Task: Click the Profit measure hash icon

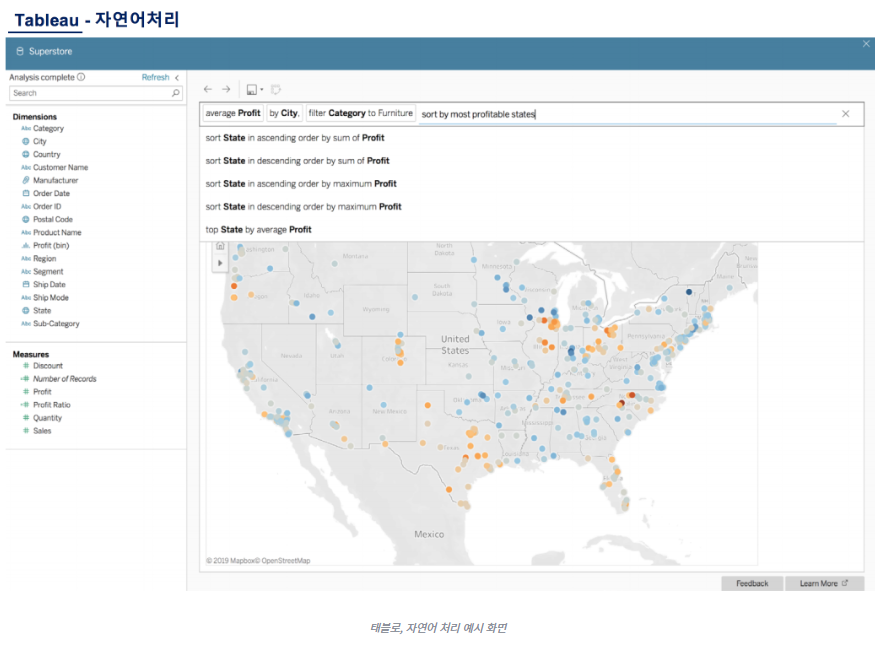Action: tap(26, 392)
